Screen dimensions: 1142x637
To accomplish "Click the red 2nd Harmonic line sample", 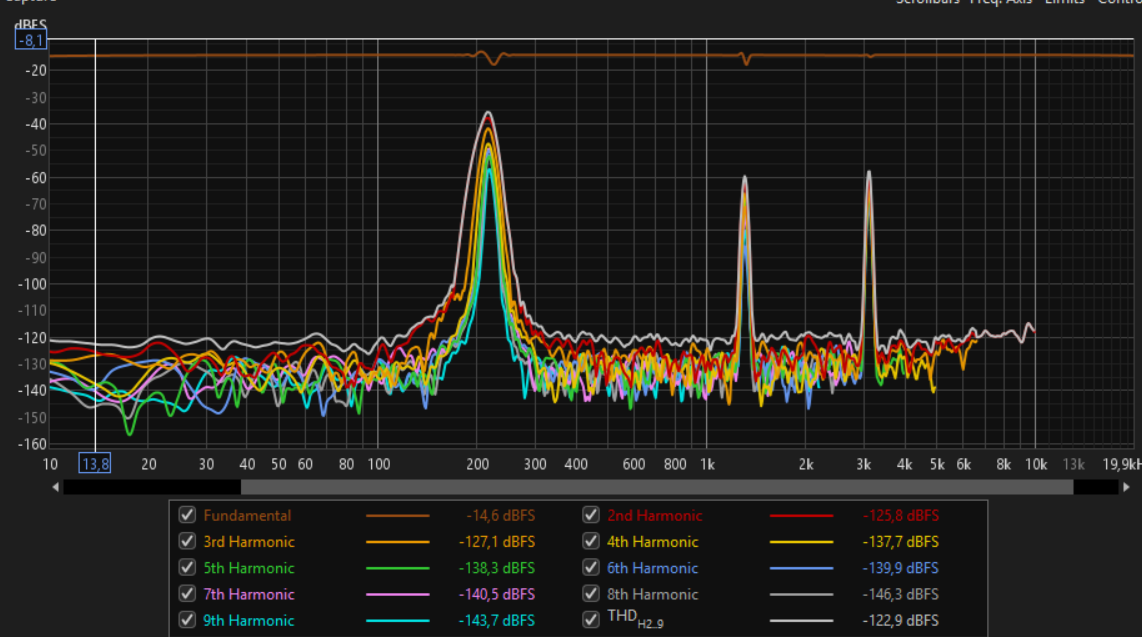I will (801, 516).
